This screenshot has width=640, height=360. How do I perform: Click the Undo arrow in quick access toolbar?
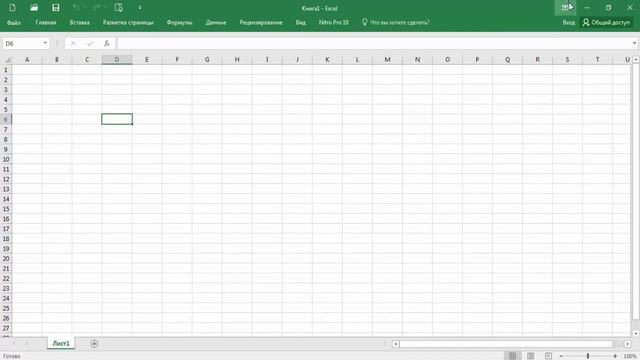[x=76, y=7]
